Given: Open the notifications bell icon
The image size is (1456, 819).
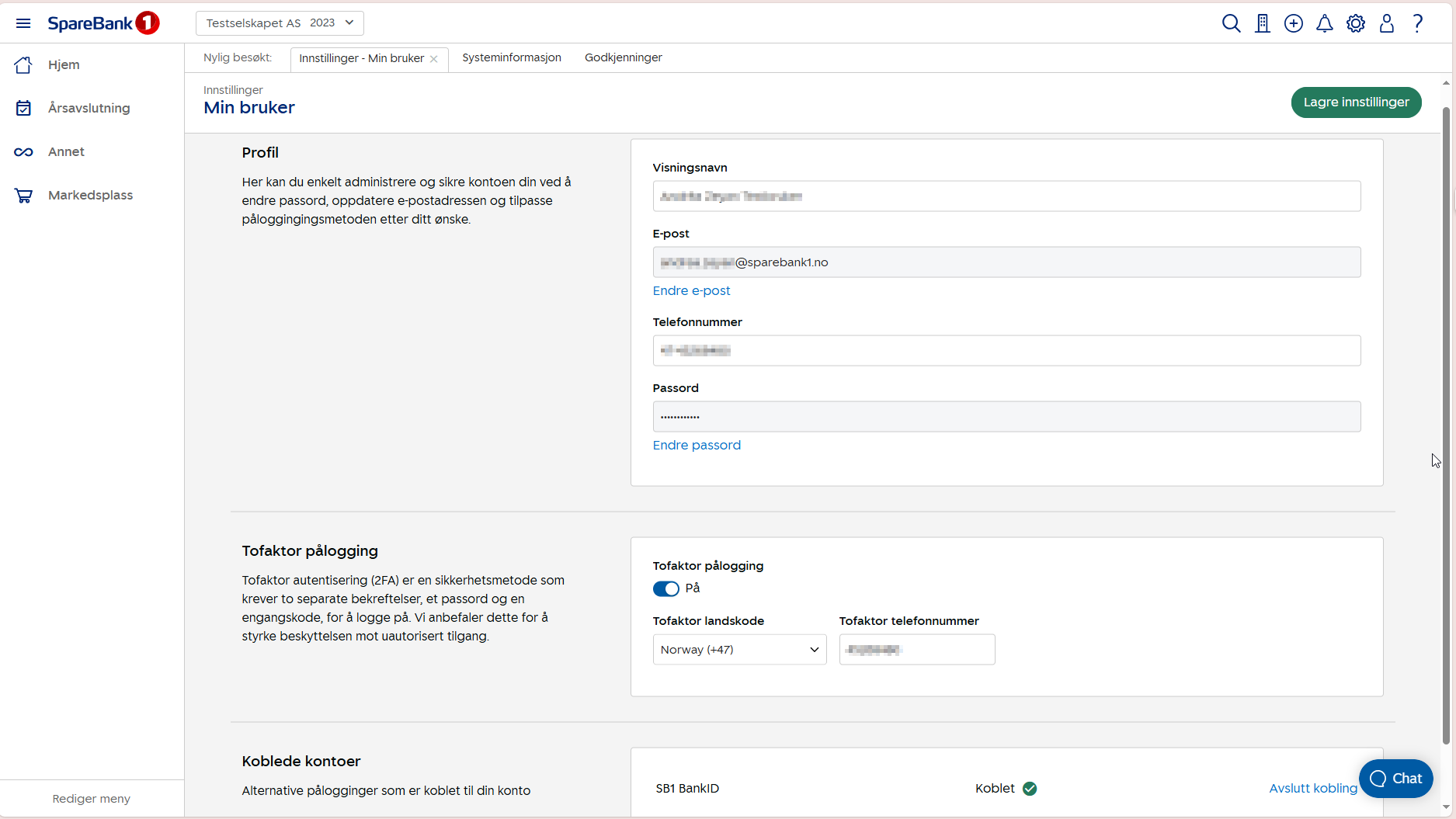Looking at the screenshot, I should (1325, 23).
